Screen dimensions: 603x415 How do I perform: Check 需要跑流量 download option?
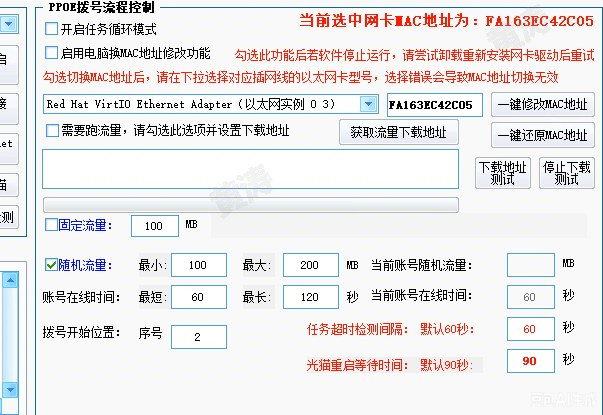pyautogui.click(x=52, y=130)
